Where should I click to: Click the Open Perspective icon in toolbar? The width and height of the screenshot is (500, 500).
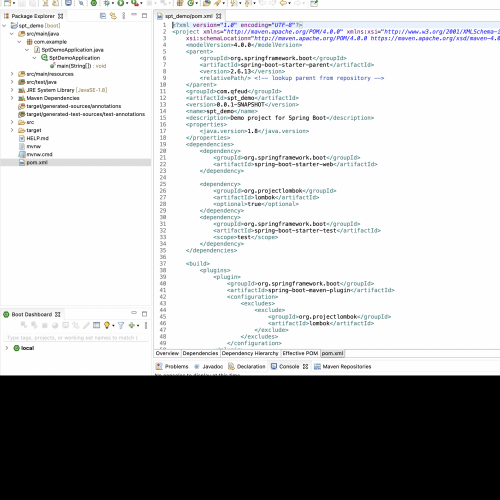(x=314, y=3)
